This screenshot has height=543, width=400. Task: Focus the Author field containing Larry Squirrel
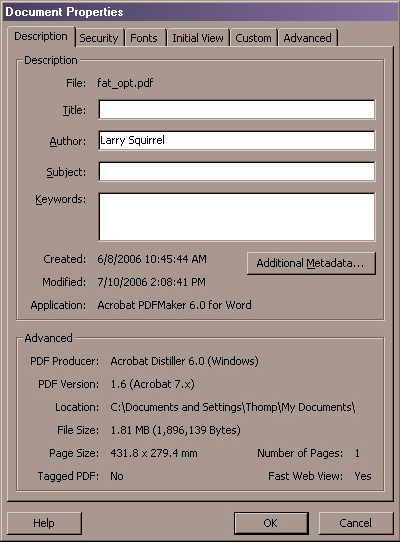pos(237,140)
